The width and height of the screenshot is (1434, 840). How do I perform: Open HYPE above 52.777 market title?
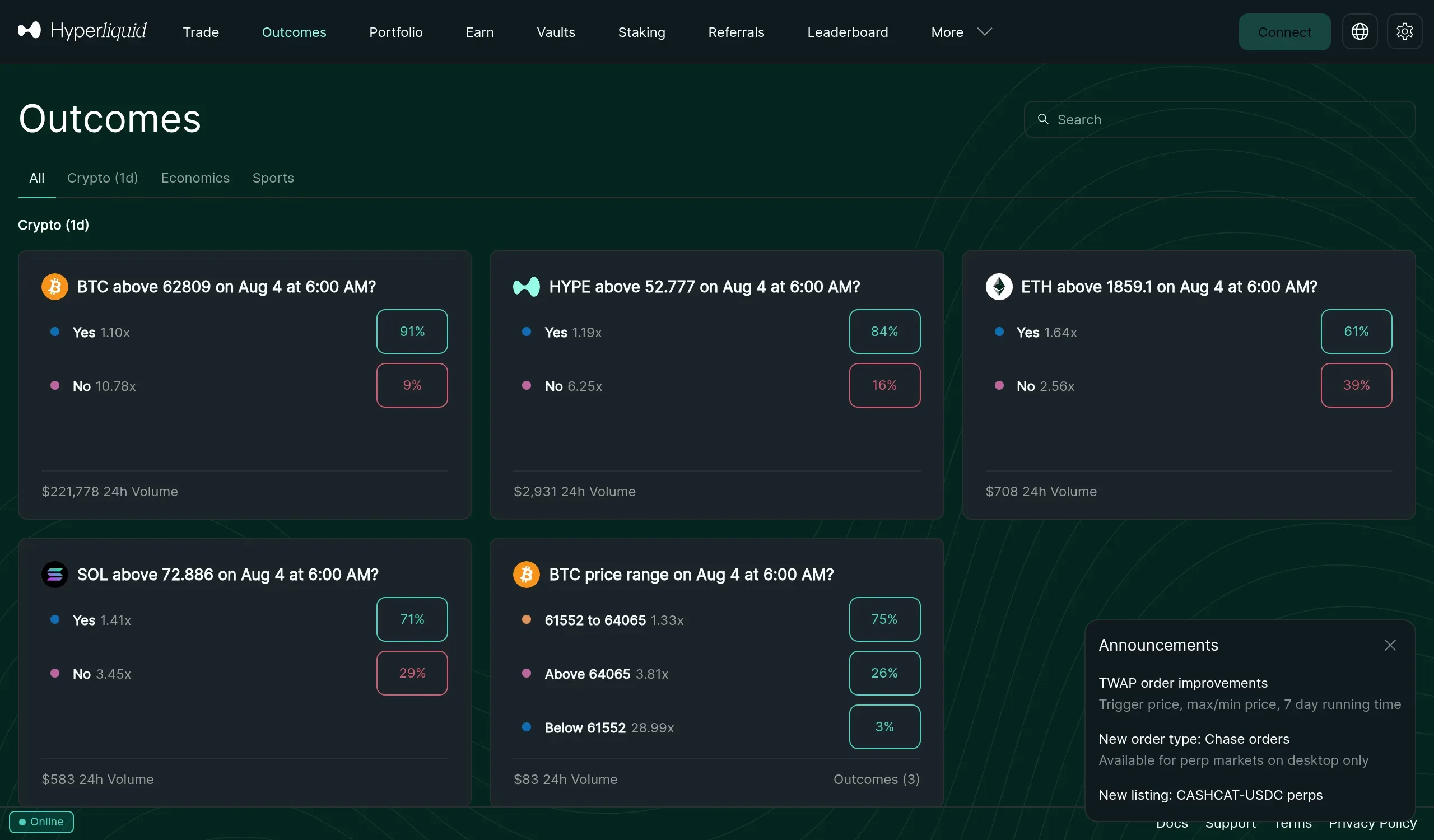(x=705, y=287)
